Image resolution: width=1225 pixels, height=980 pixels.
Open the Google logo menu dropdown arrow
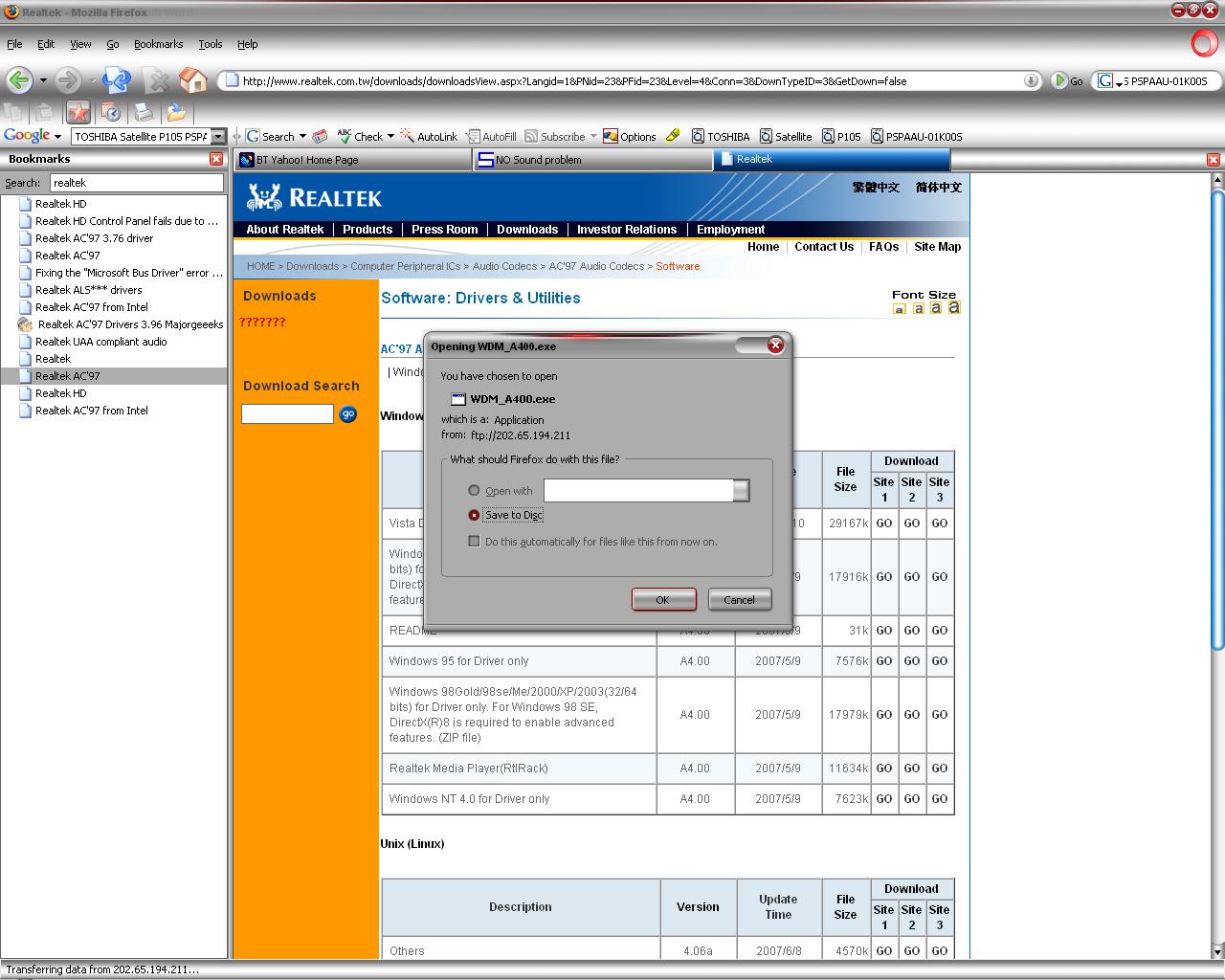coord(57,137)
